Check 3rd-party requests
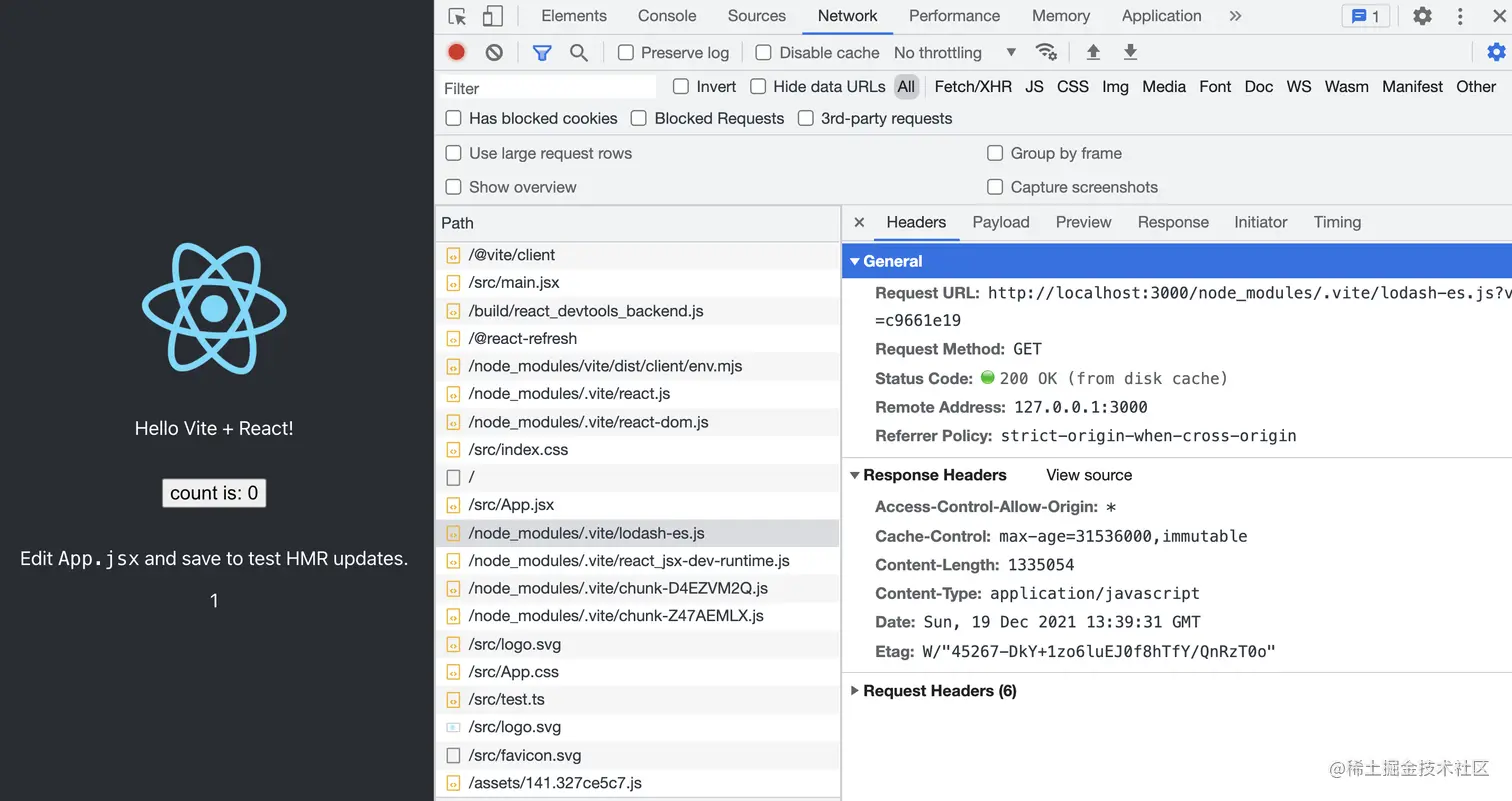 [x=805, y=118]
